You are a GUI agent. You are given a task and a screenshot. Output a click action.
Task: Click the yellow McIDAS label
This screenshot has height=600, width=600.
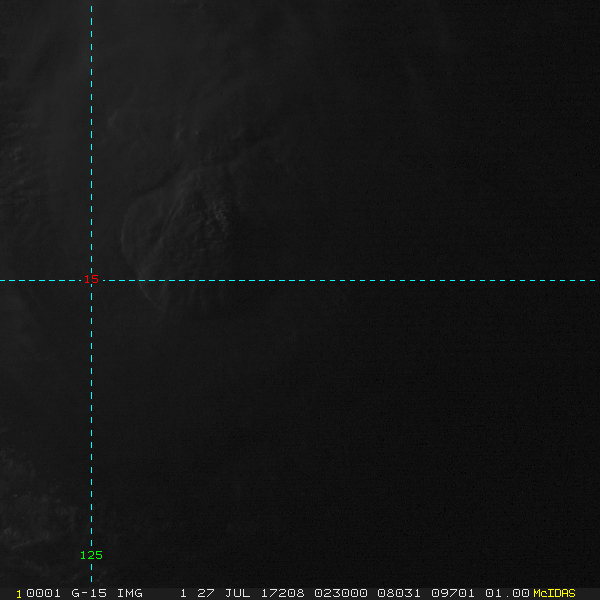(x=554, y=593)
